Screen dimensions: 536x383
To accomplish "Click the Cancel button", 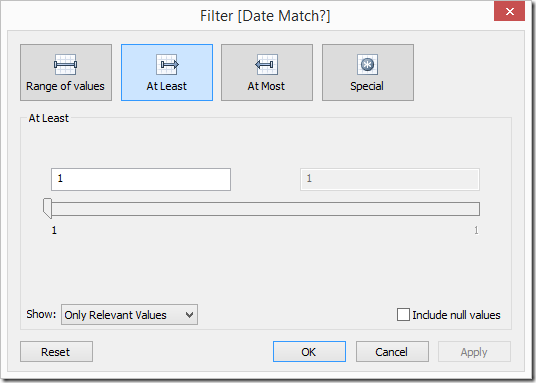I will (392, 352).
